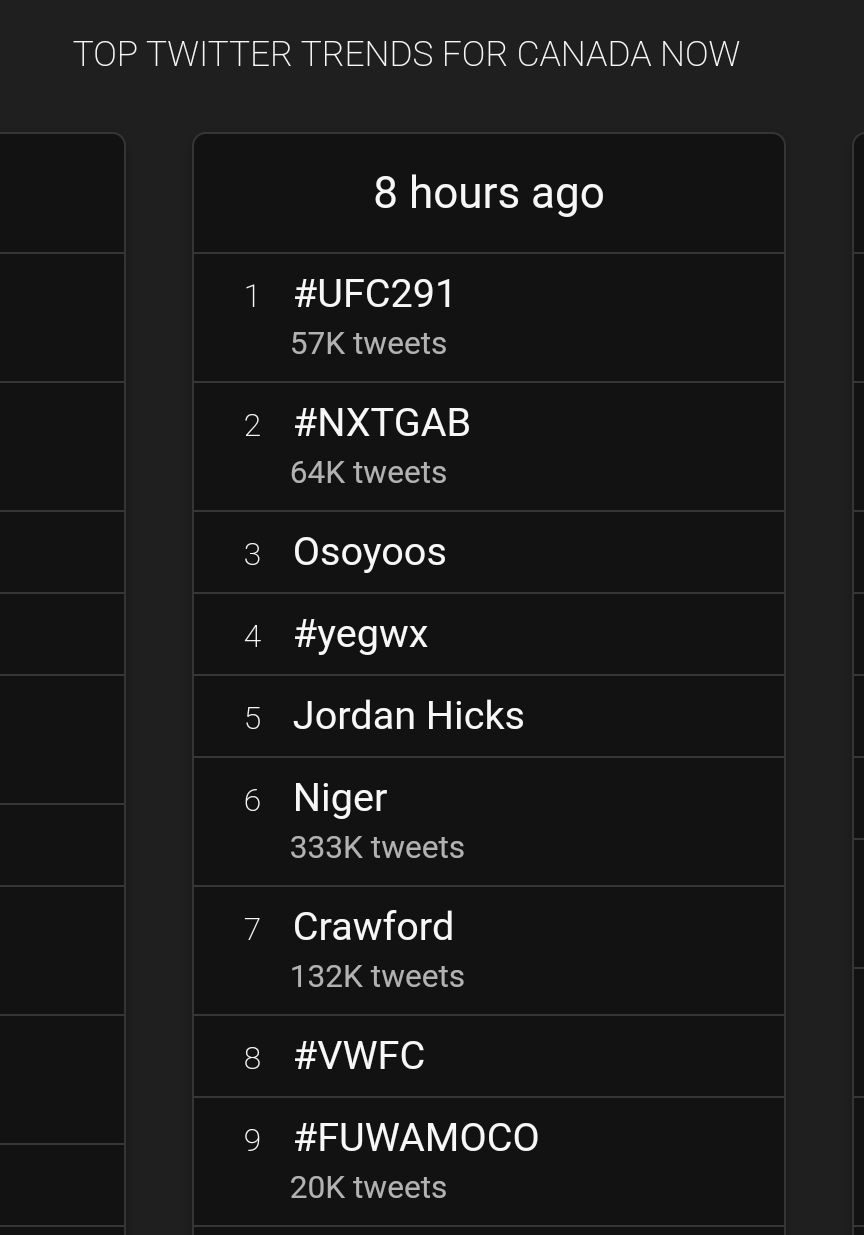
Task: Open the #FUWAMOCO hashtag
Action: 416,1138
